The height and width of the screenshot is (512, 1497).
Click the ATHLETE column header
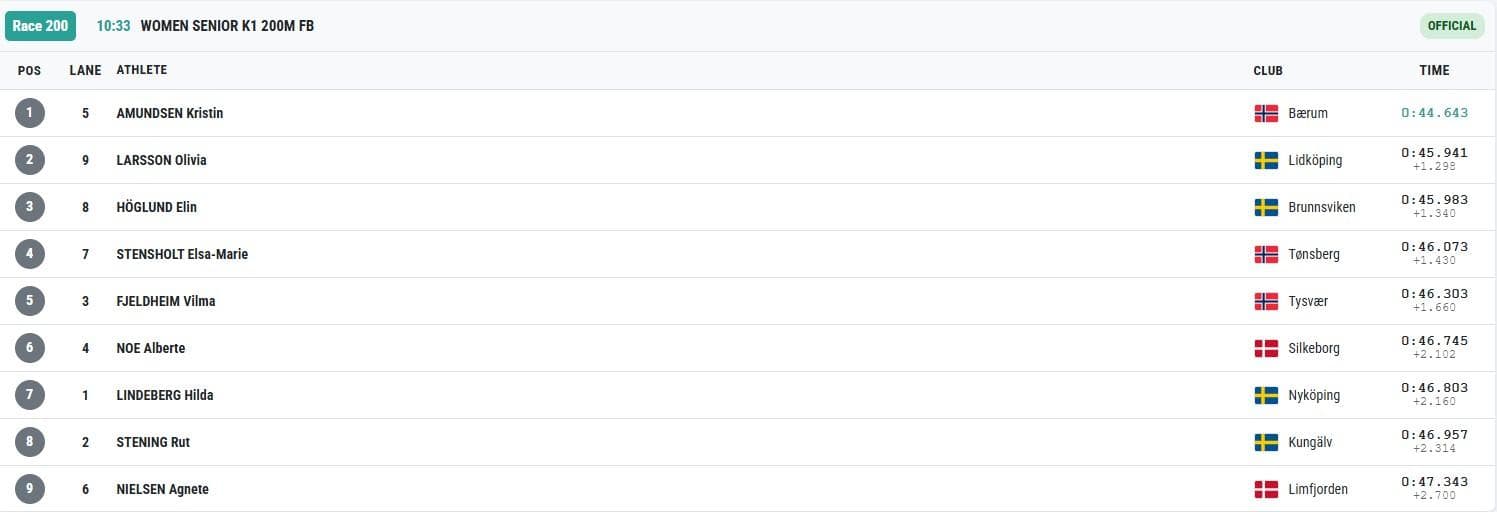click(x=142, y=70)
